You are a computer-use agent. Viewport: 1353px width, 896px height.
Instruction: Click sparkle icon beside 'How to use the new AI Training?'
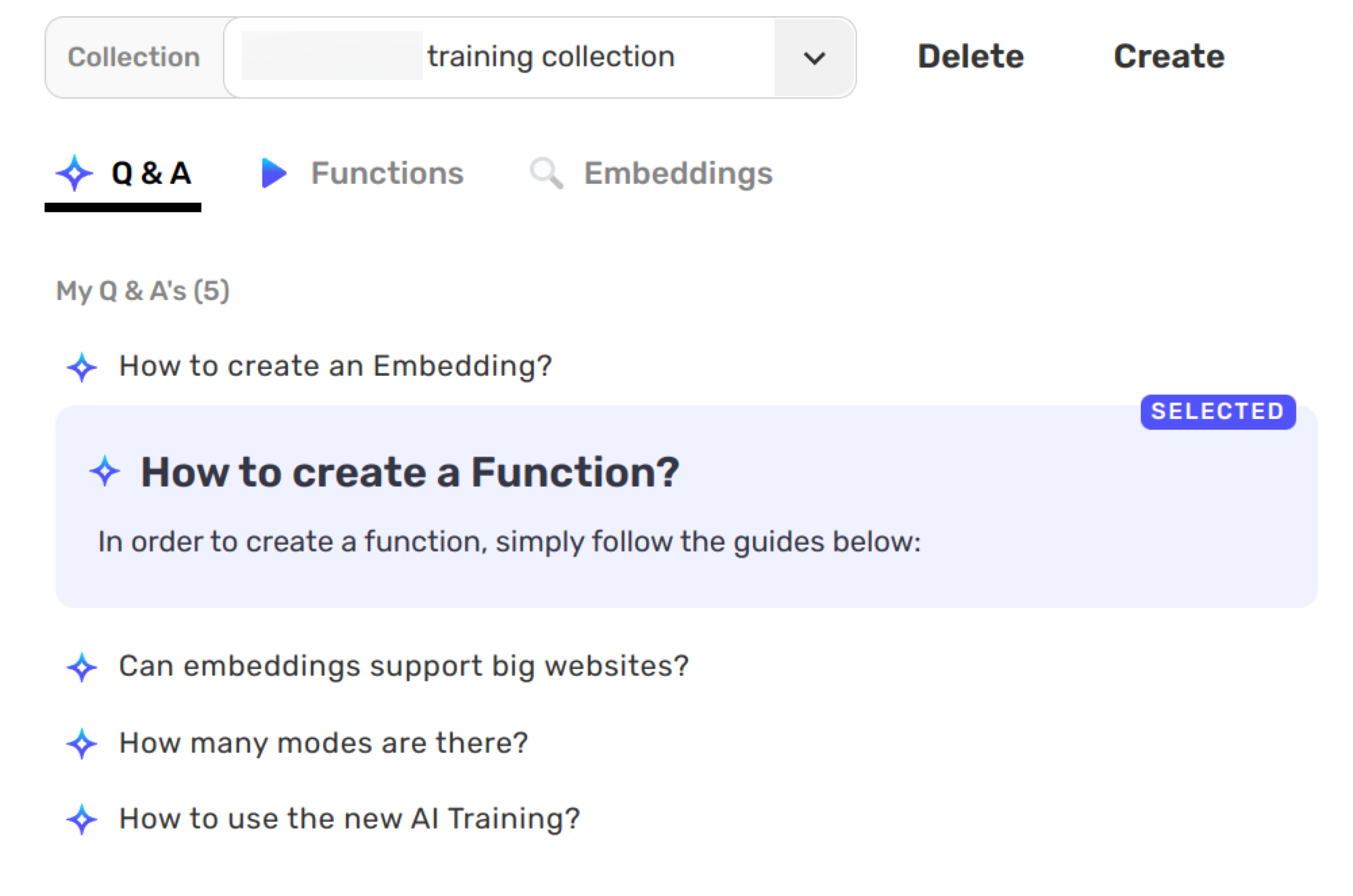82,819
